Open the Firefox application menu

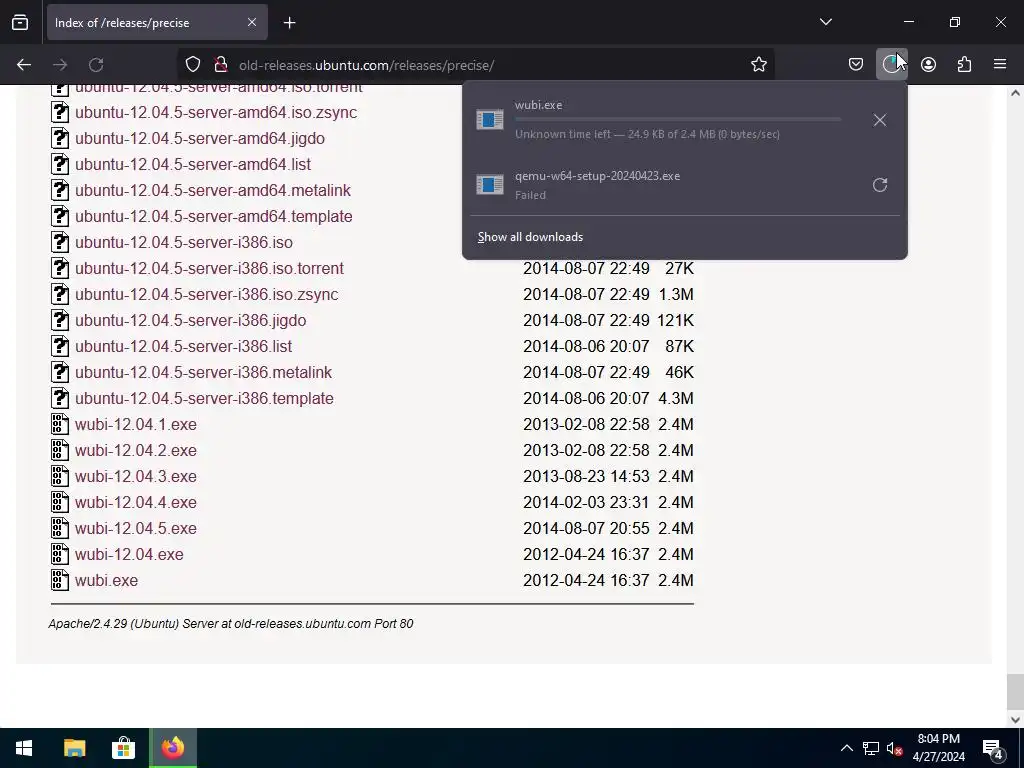pyautogui.click(x=1000, y=65)
